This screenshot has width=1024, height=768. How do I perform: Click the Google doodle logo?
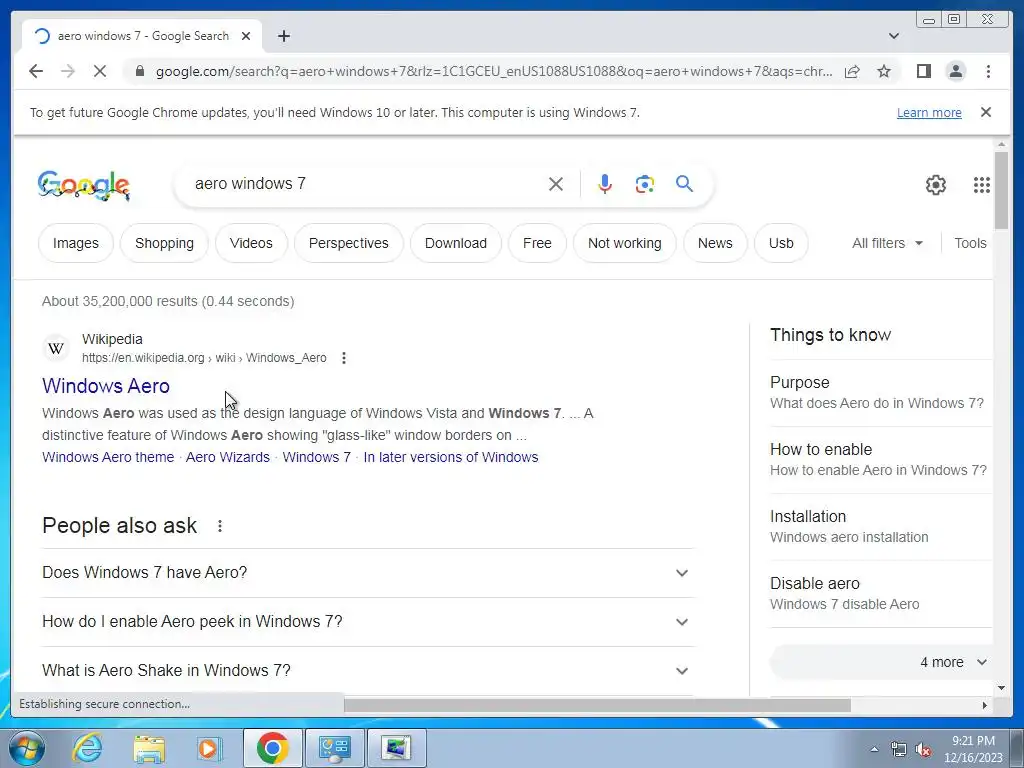click(x=84, y=185)
